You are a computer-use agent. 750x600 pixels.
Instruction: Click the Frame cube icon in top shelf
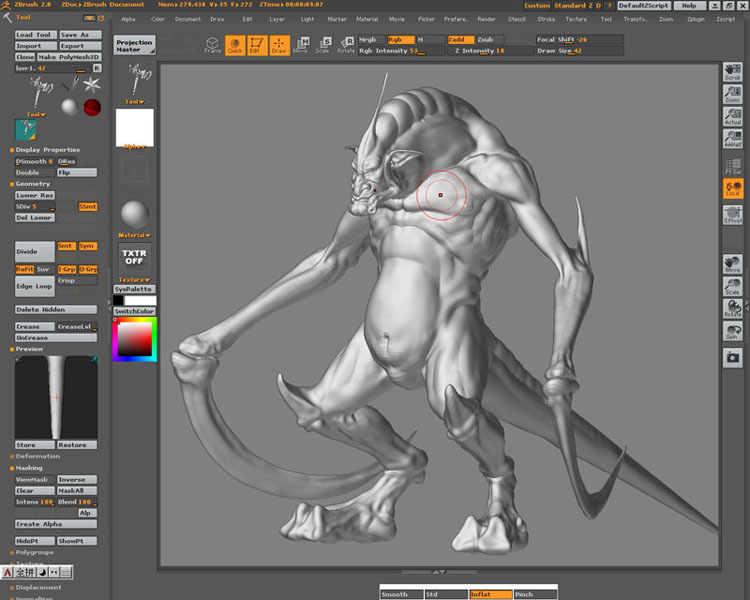pyautogui.click(x=212, y=45)
